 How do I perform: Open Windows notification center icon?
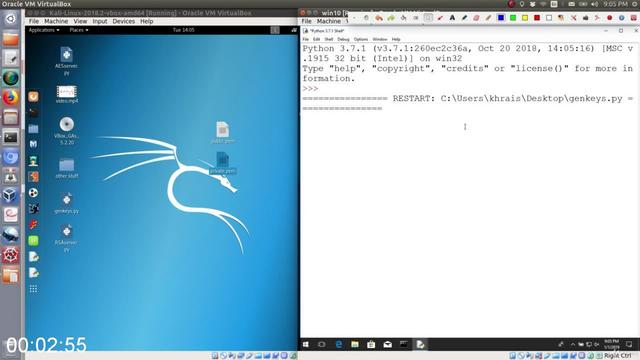(629, 344)
